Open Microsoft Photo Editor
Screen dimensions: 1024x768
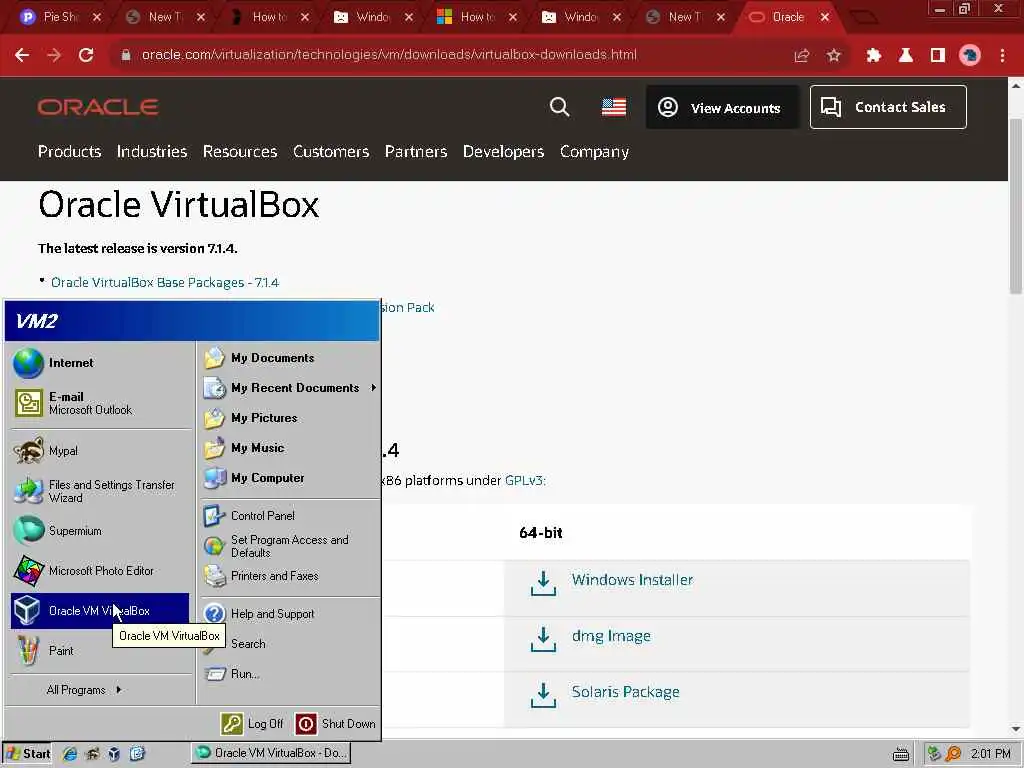99,570
